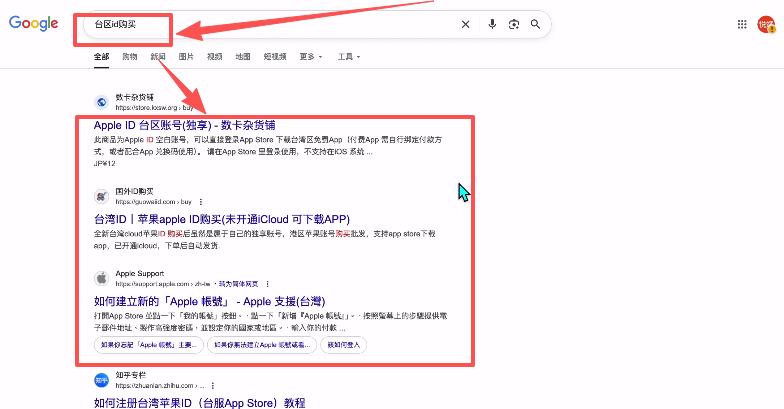
Task: Expand the 更多 dropdown
Action: tap(310, 56)
